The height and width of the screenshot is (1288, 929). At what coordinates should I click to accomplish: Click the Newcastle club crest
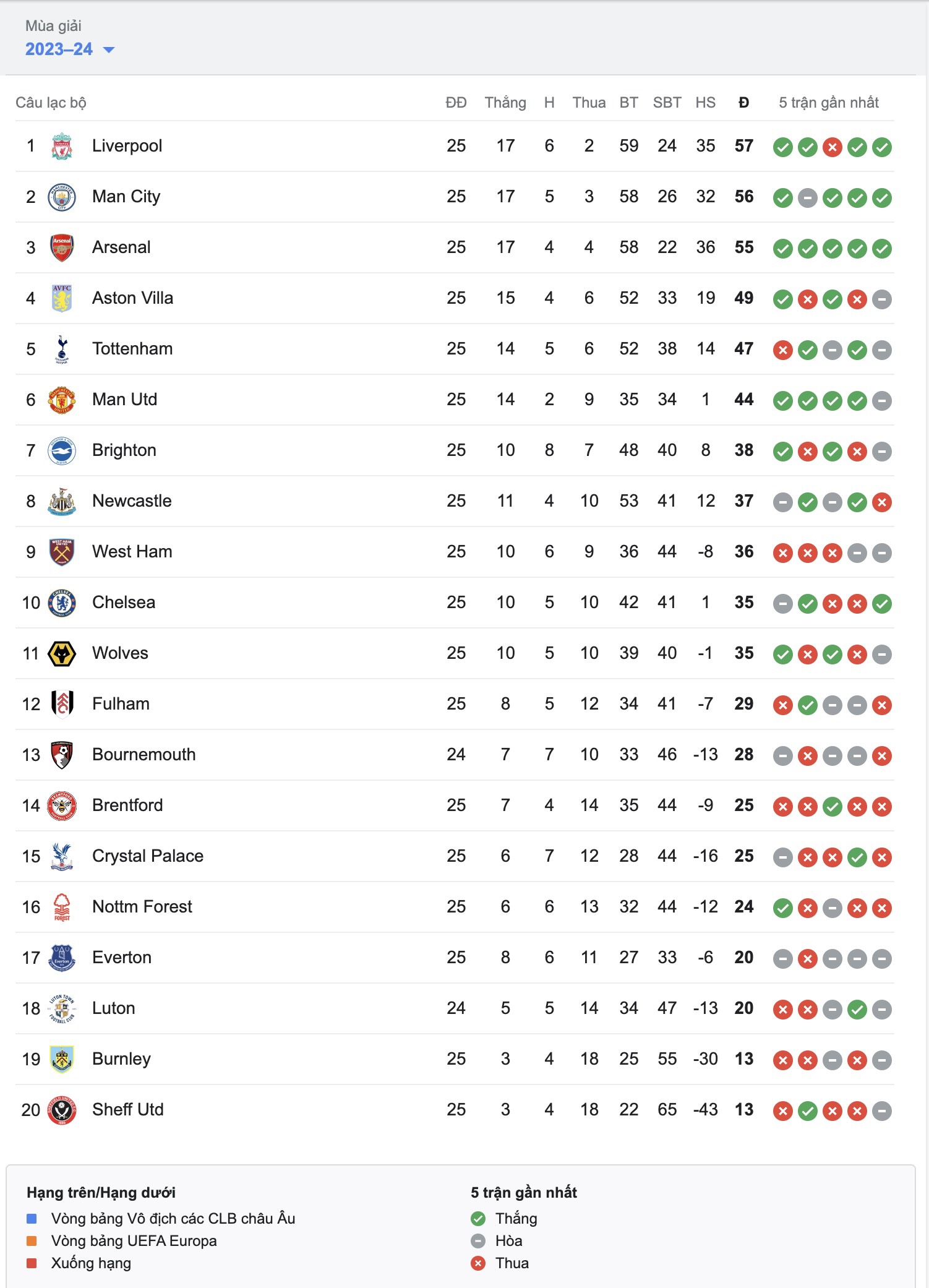[x=62, y=501]
